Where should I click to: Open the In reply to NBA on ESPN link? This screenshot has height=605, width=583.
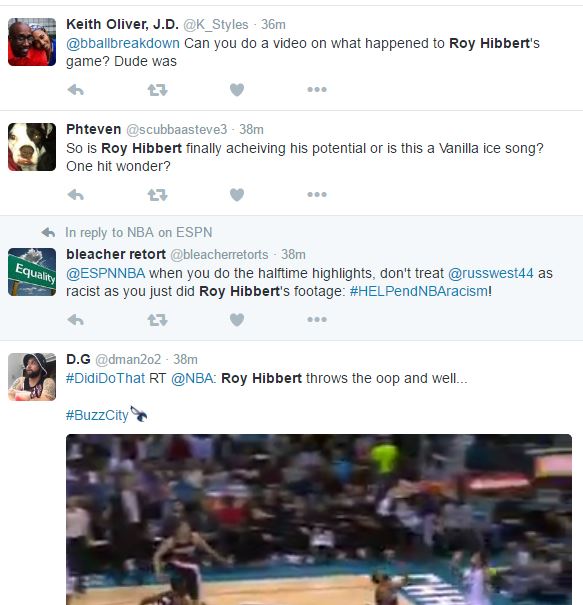pyautogui.click(x=139, y=233)
